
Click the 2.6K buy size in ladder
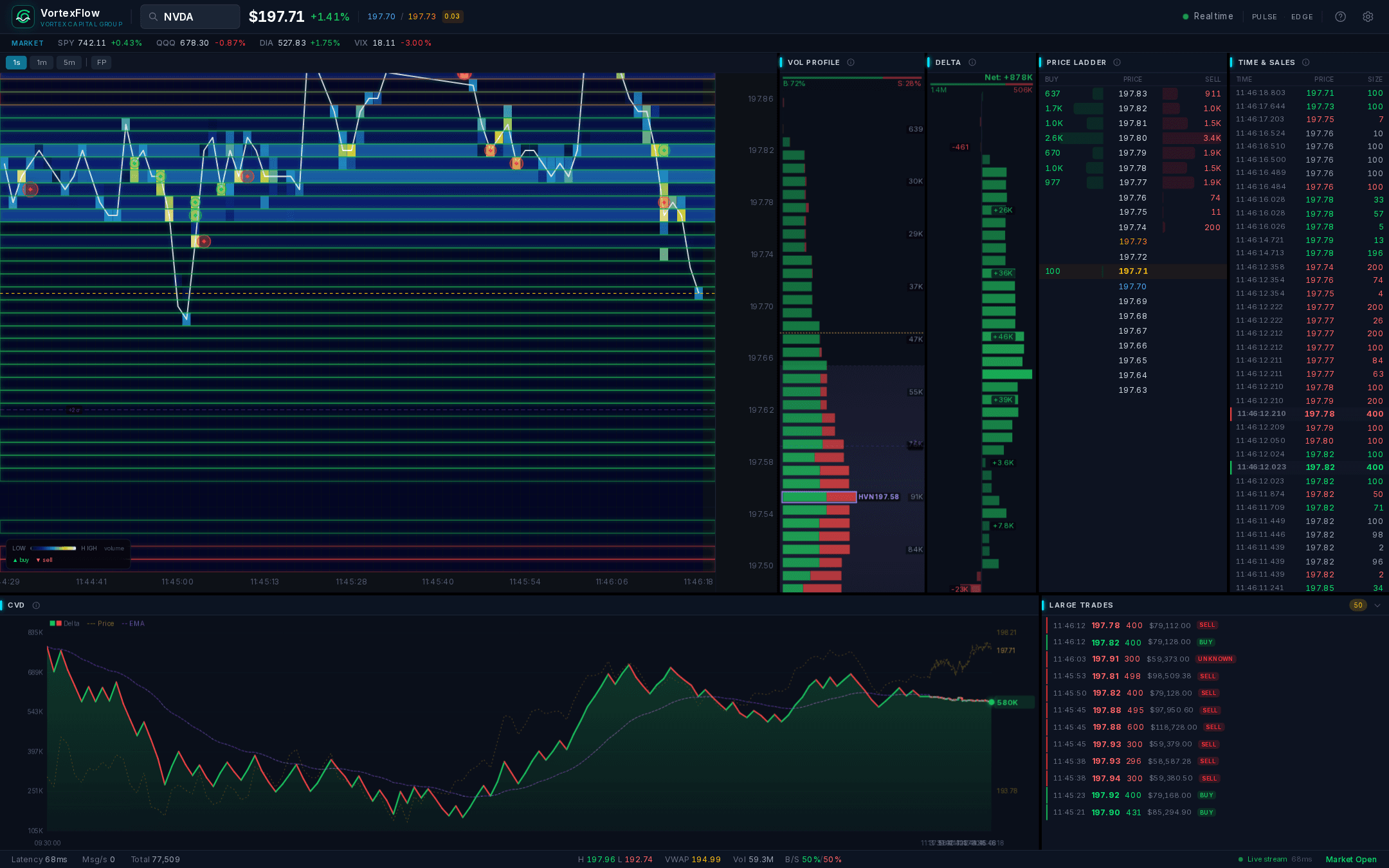tap(1054, 138)
